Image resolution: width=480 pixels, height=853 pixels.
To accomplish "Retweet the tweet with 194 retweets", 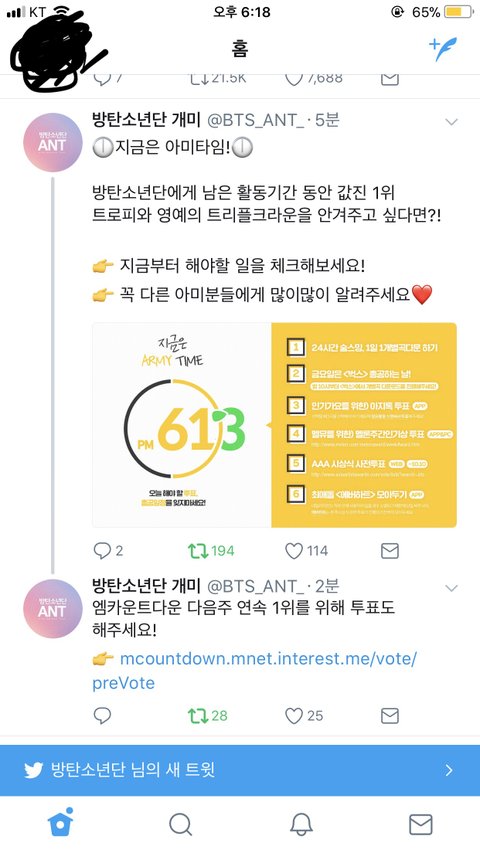I will coord(198,551).
